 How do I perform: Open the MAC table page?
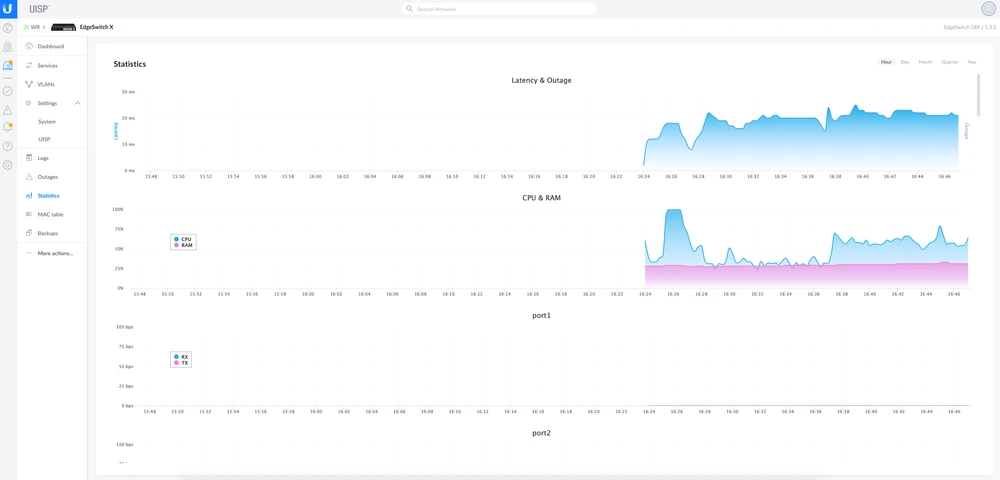point(50,214)
